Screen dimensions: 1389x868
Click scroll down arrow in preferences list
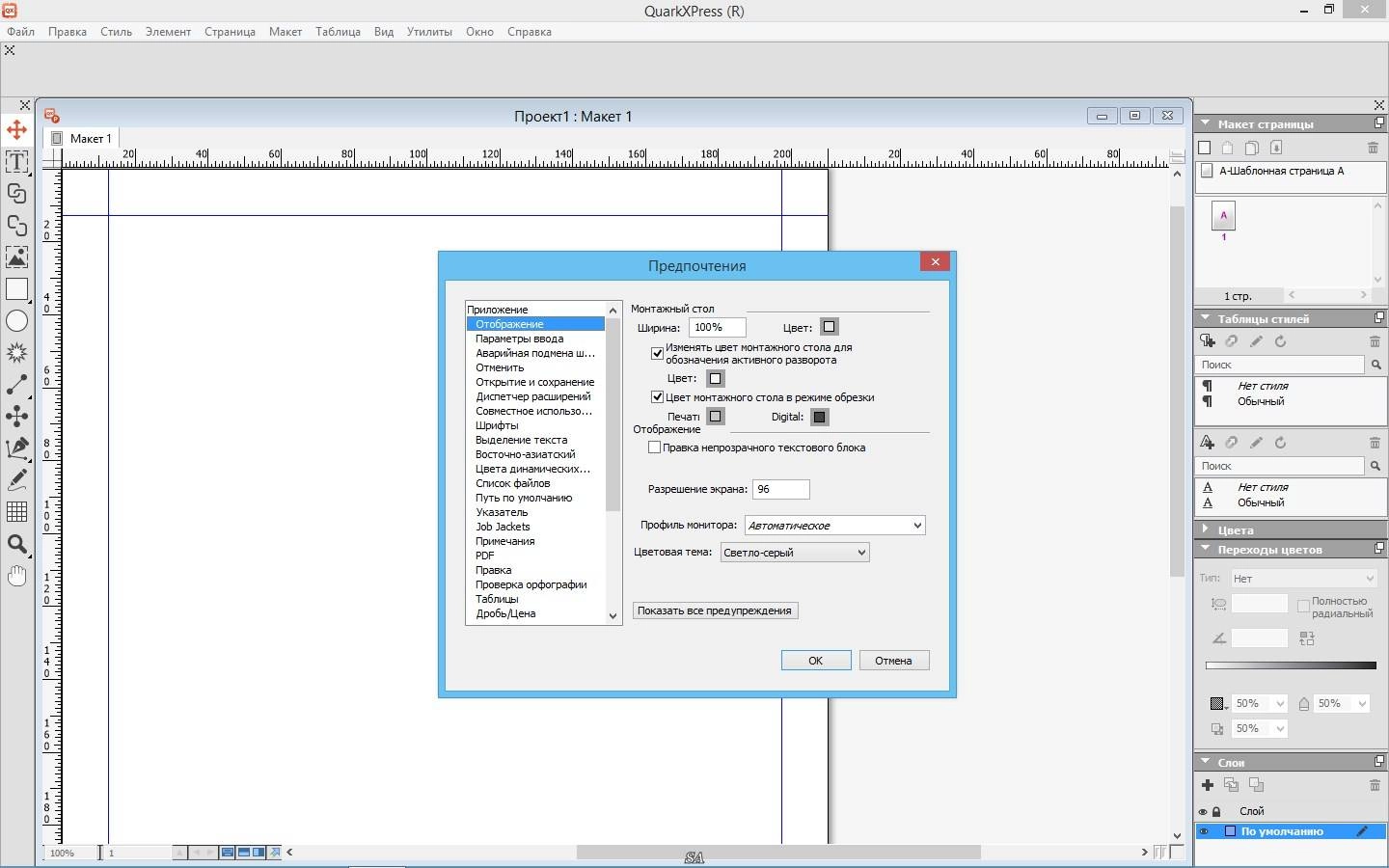point(613,615)
